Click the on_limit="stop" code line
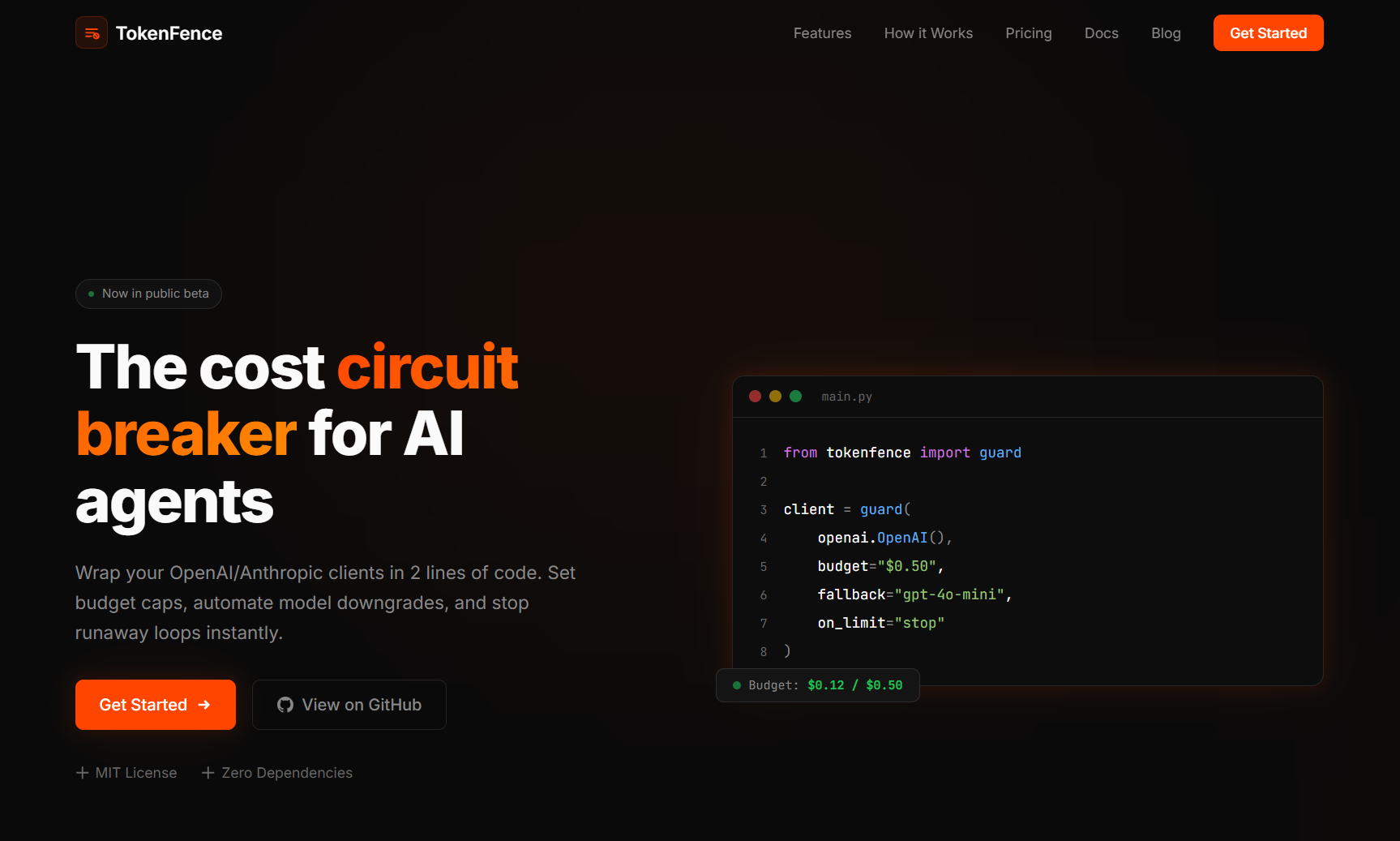The image size is (1400, 841). pyautogui.click(x=880, y=623)
